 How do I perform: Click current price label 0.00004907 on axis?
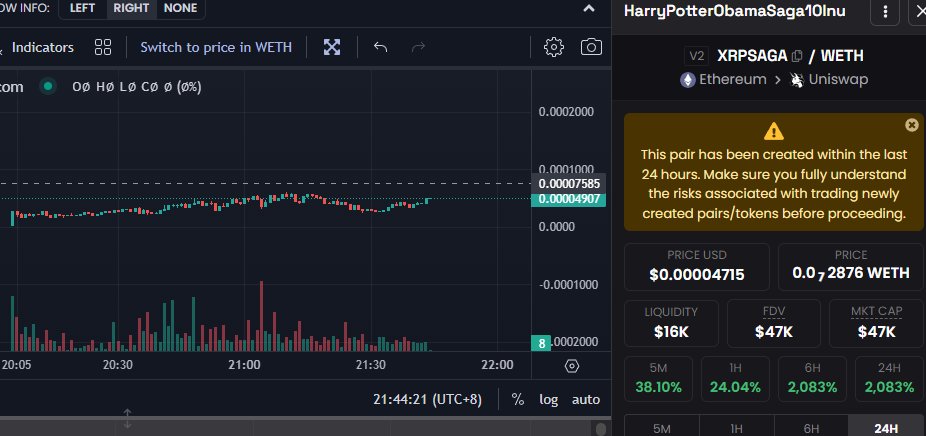[x=569, y=199]
